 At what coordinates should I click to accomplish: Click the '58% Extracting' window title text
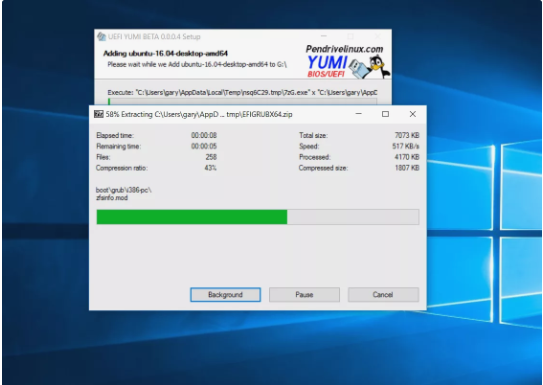[x=199, y=114]
